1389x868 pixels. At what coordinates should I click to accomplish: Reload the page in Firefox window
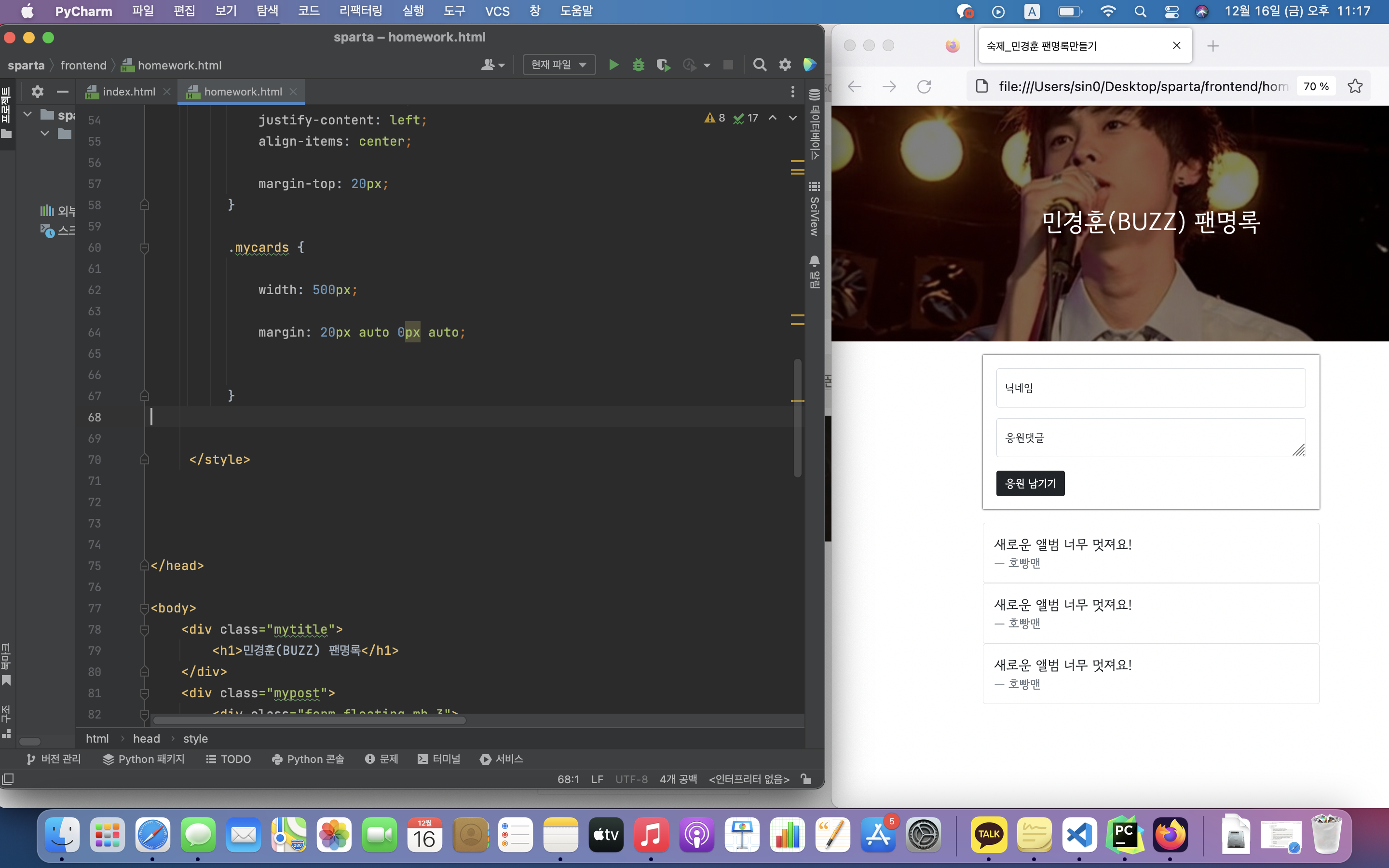click(924, 87)
